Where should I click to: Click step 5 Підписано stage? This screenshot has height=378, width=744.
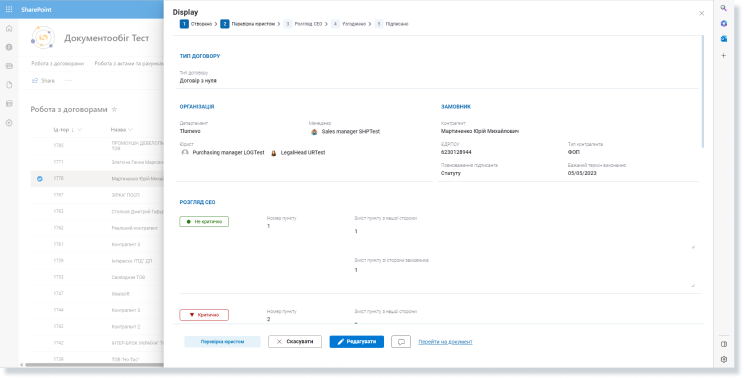click(391, 24)
